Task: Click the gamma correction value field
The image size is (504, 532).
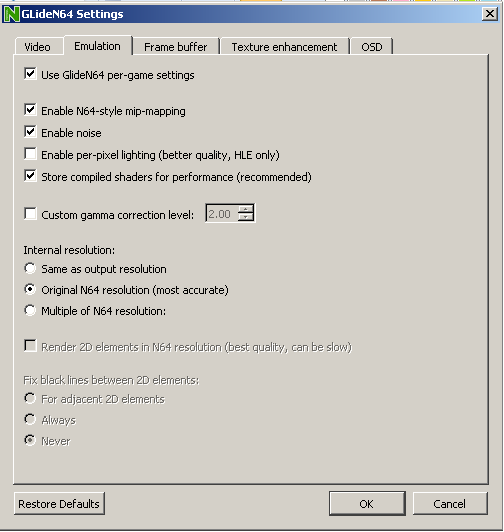Action: [x=222, y=213]
